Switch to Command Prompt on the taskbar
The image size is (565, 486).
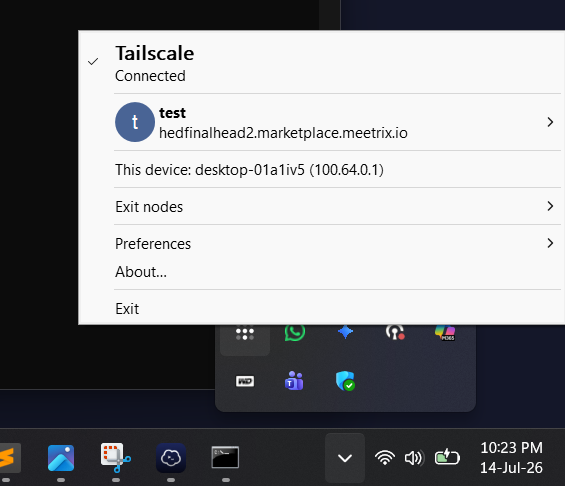coord(225,458)
